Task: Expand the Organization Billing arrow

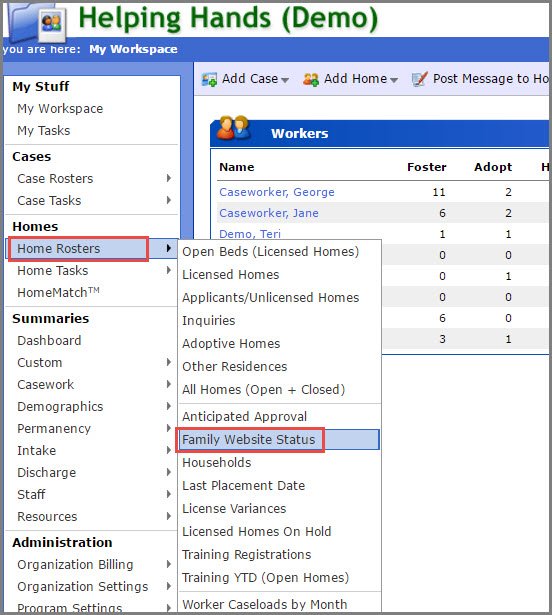Action: (169, 564)
